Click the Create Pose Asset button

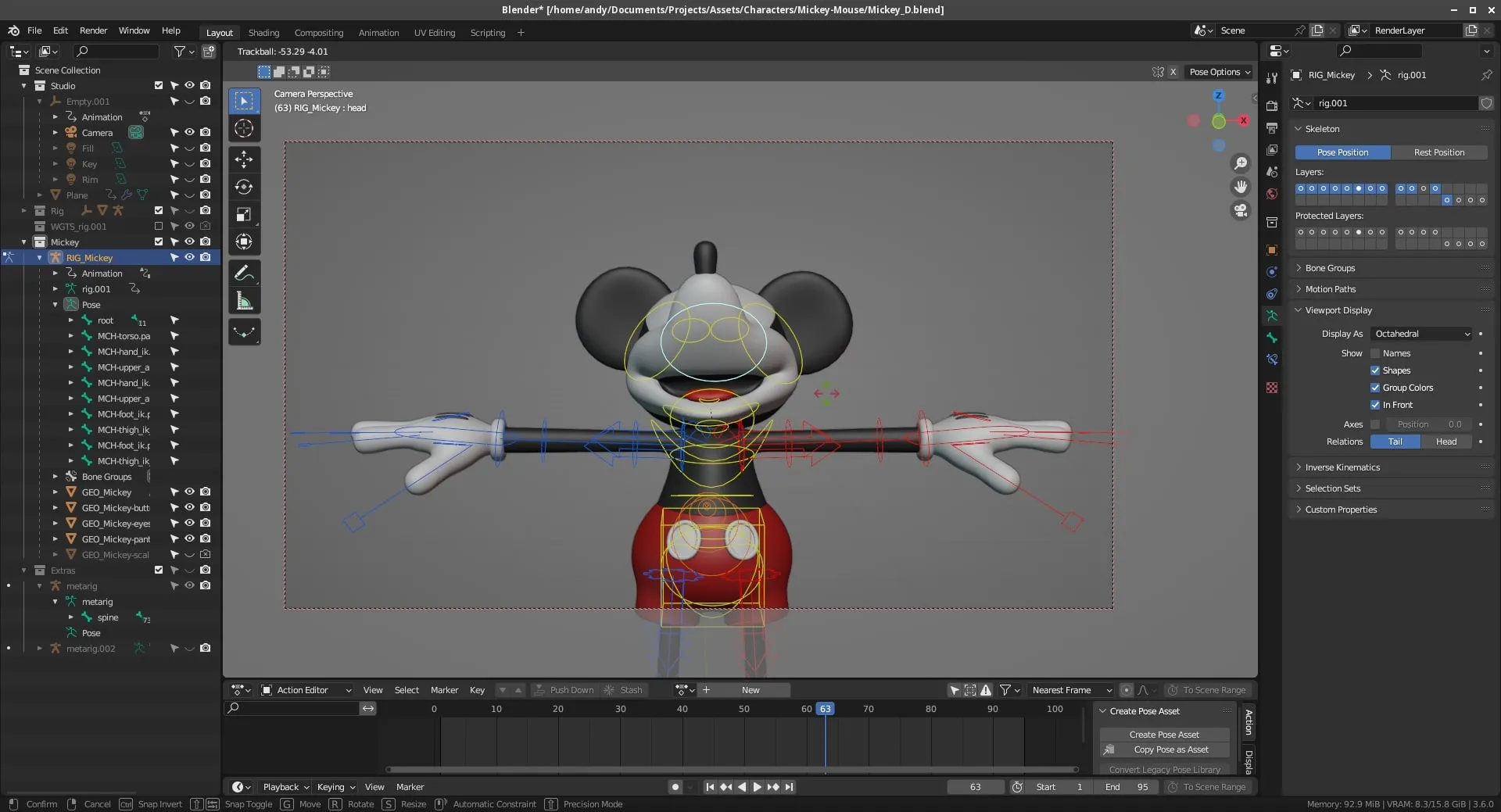pos(1164,735)
